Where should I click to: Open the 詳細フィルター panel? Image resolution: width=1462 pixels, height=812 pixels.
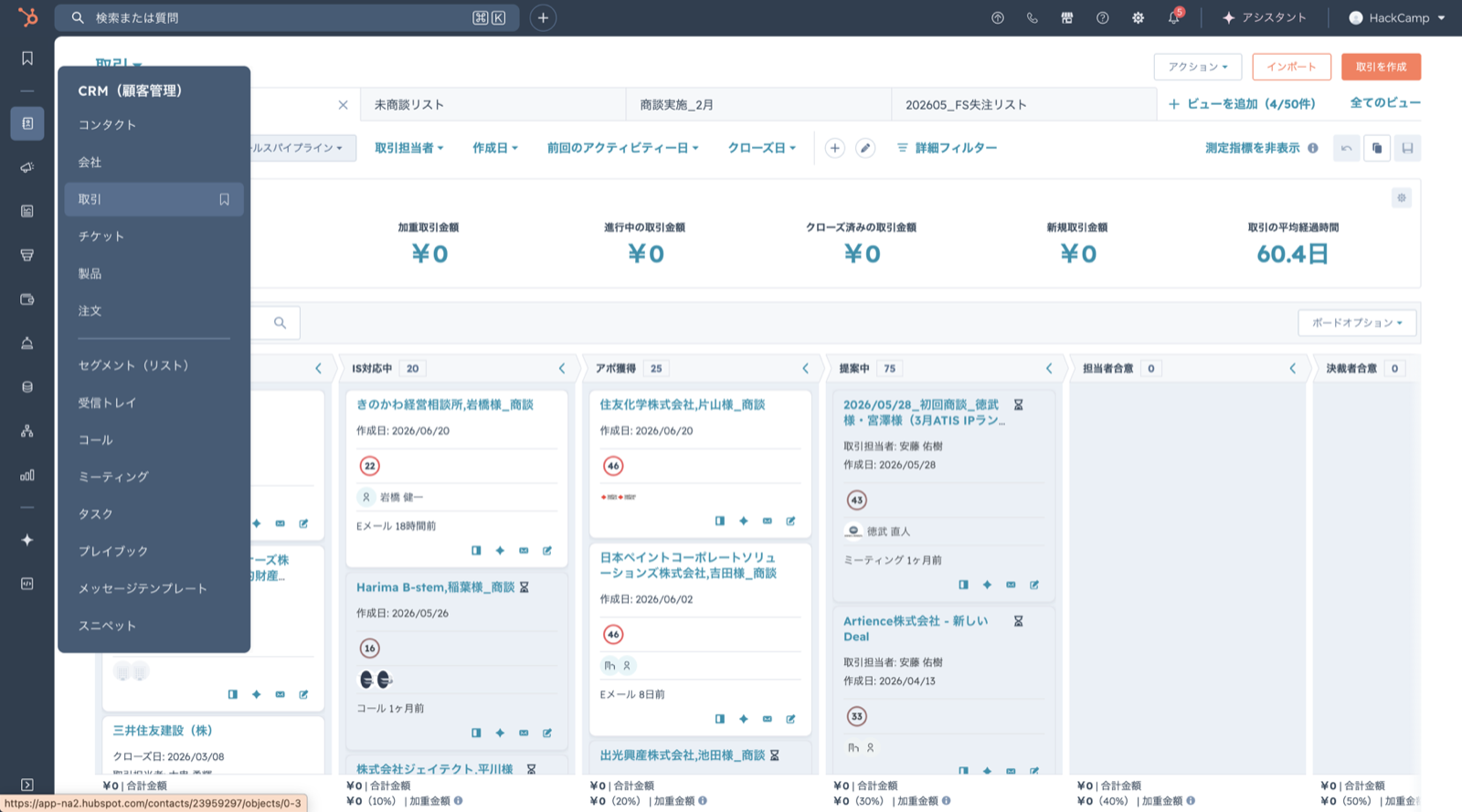point(947,148)
